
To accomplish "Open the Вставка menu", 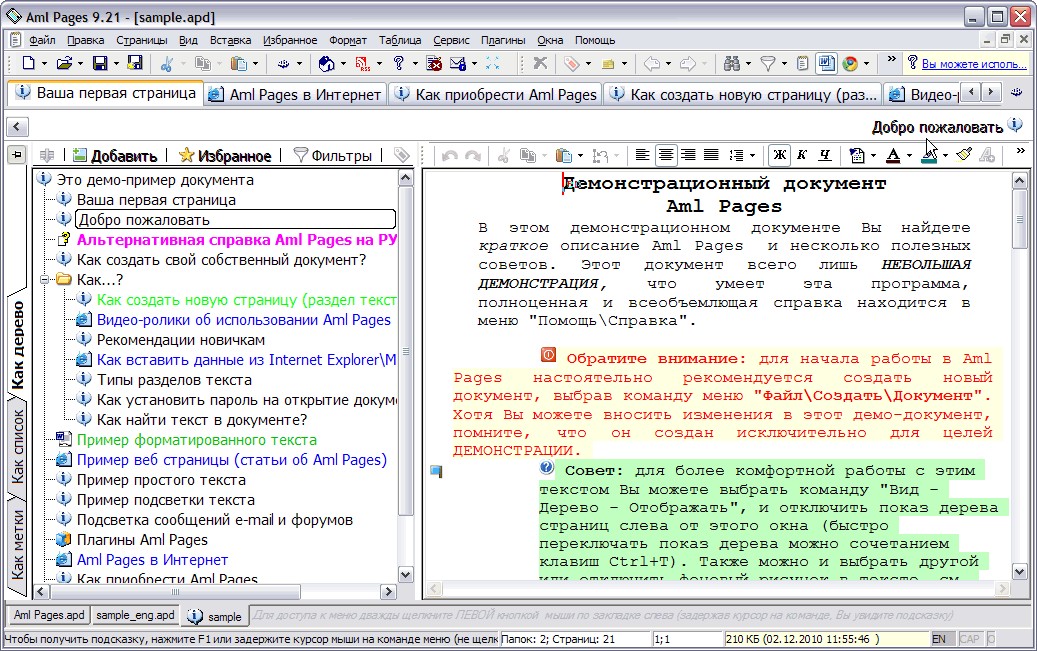I will pos(230,40).
